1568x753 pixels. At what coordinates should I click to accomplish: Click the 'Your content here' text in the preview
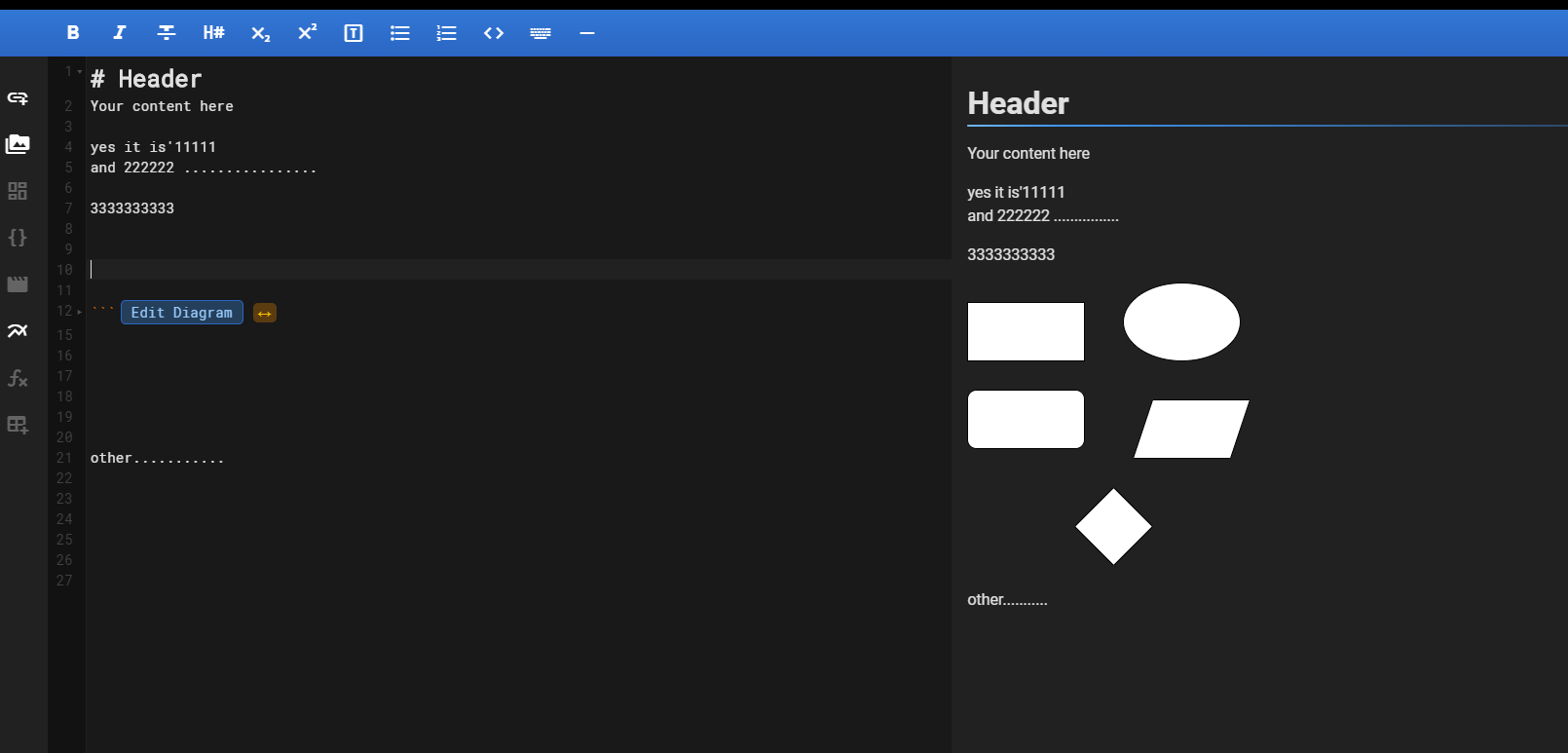tap(1028, 154)
